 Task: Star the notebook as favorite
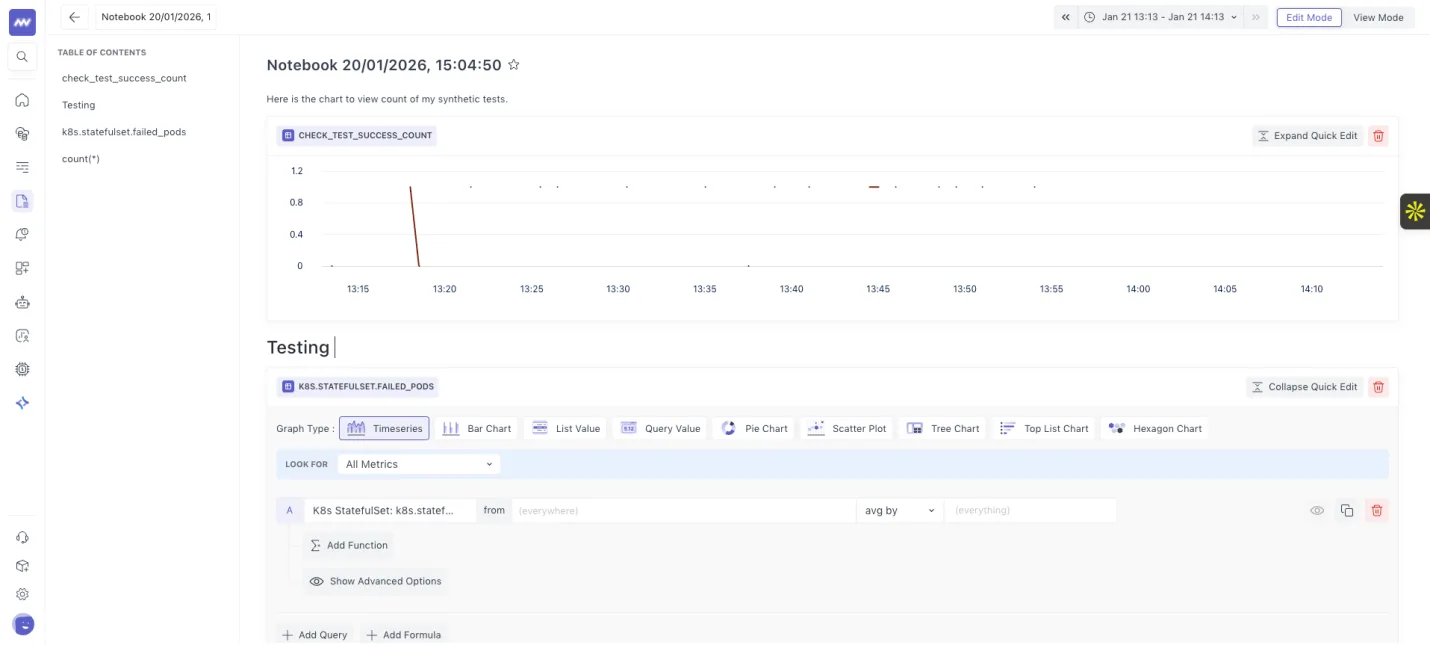click(x=514, y=65)
